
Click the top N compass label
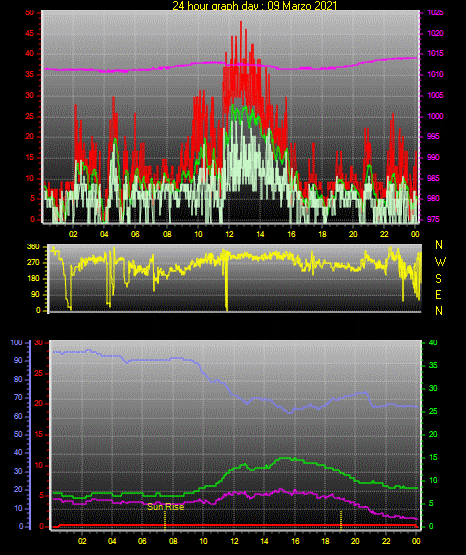439,245
